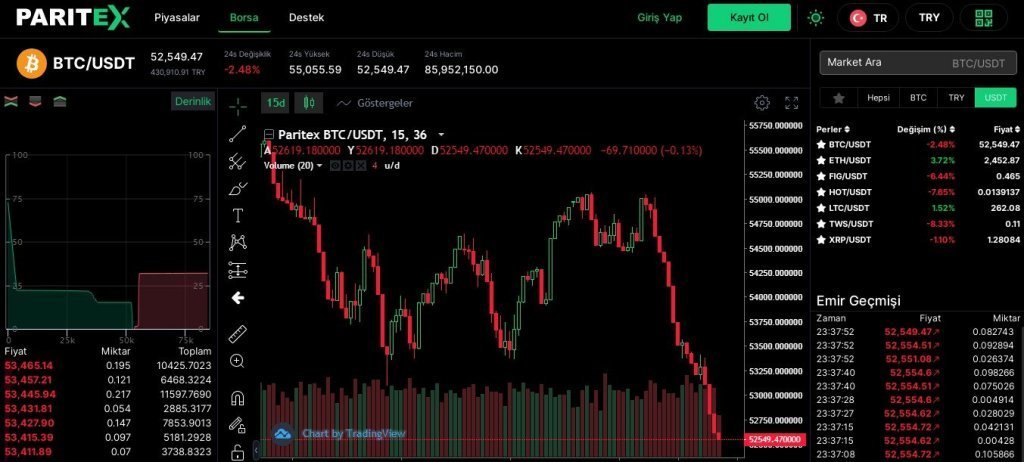Select the pitchfork drawing tool
This screenshot has width=1024, height=462.
point(238,161)
